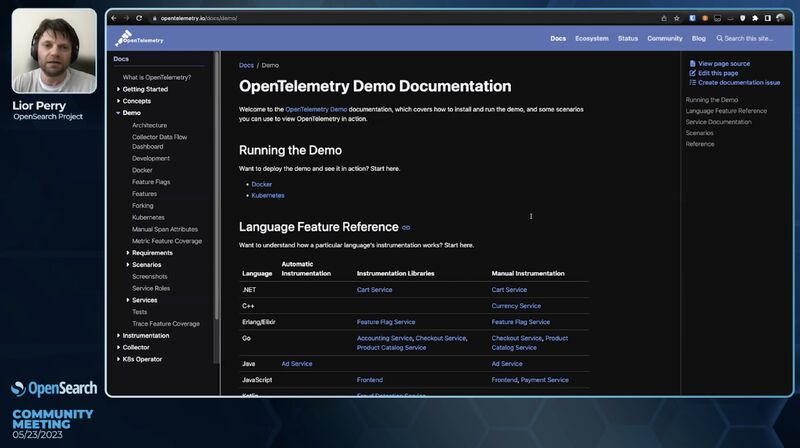The image size is (800, 448).
Task: Open the Docs nav menu item
Action: tap(558, 38)
